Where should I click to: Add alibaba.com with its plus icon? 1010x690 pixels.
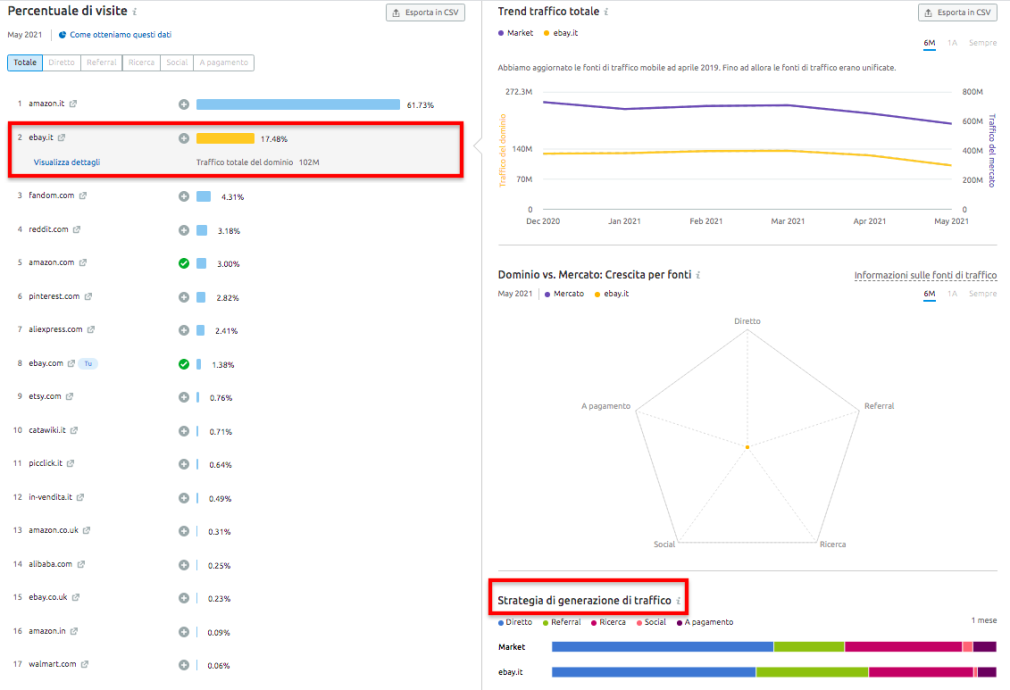(184, 565)
